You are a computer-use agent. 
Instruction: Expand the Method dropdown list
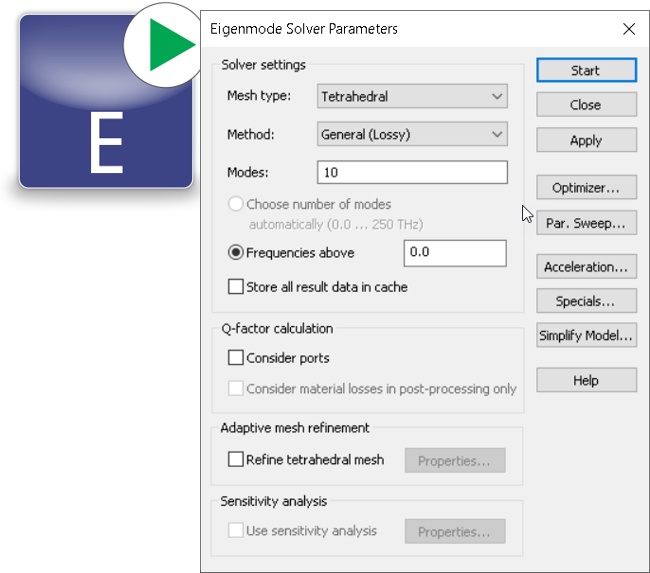412,134
